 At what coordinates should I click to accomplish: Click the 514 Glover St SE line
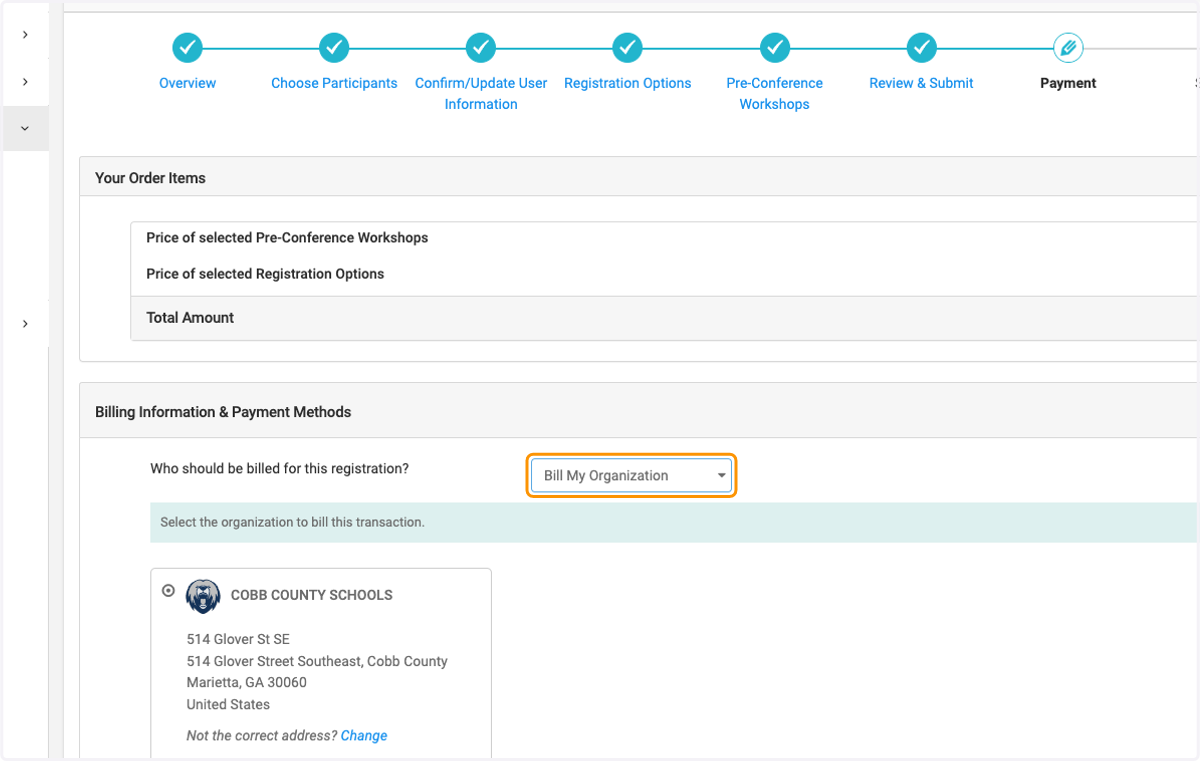coord(238,639)
